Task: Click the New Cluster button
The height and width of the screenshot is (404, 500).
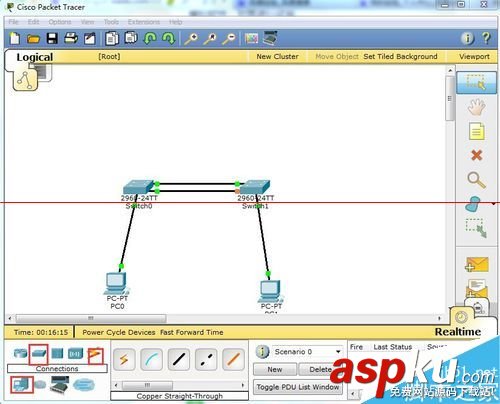Action: (277, 57)
